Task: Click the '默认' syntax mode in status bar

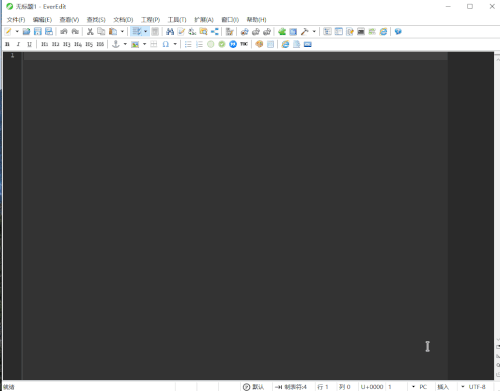Action: coord(254,387)
